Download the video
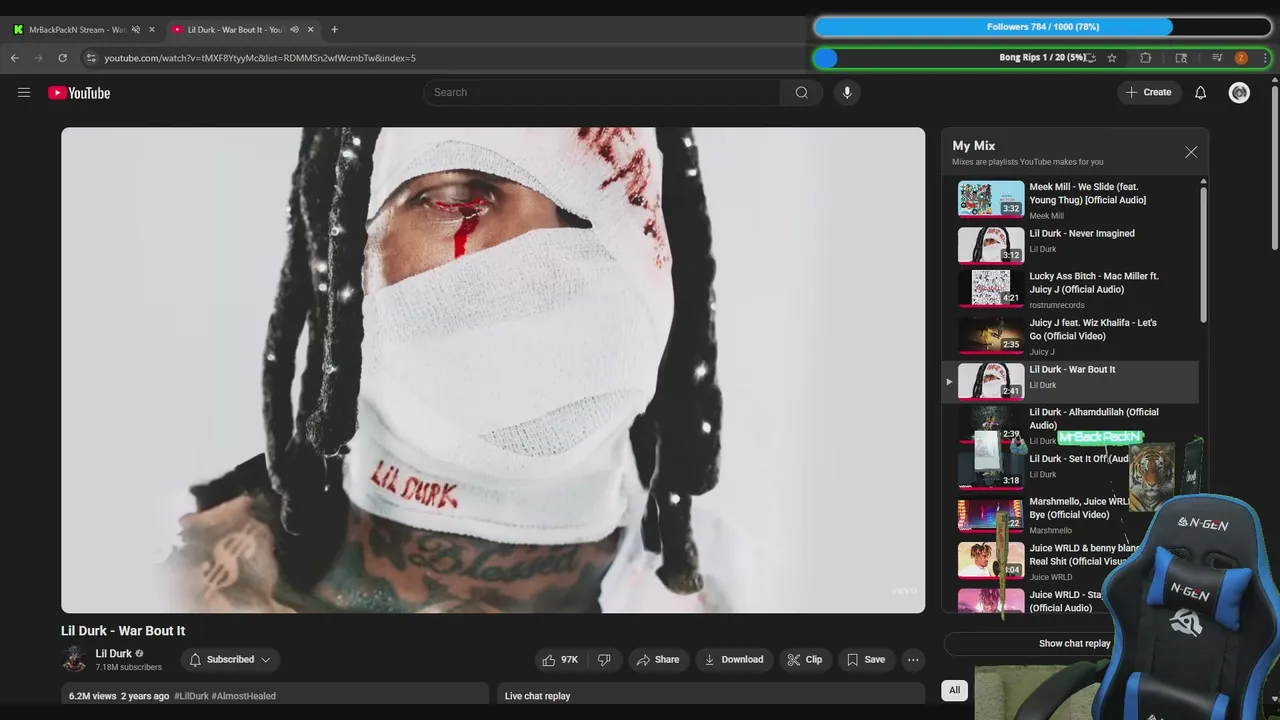 pyautogui.click(x=734, y=660)
